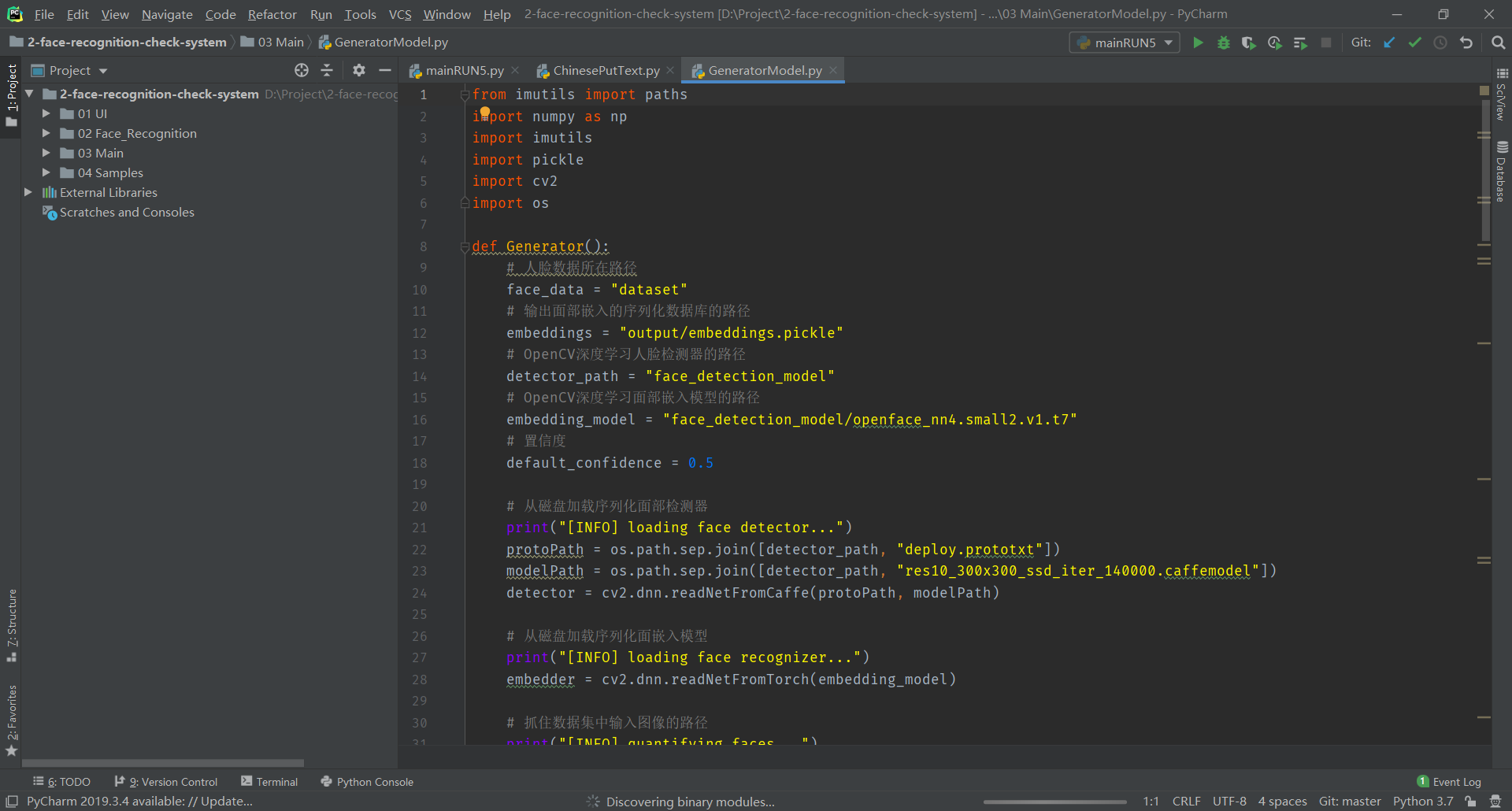
Task: Open the Favorites tool window
Action: 11,720
